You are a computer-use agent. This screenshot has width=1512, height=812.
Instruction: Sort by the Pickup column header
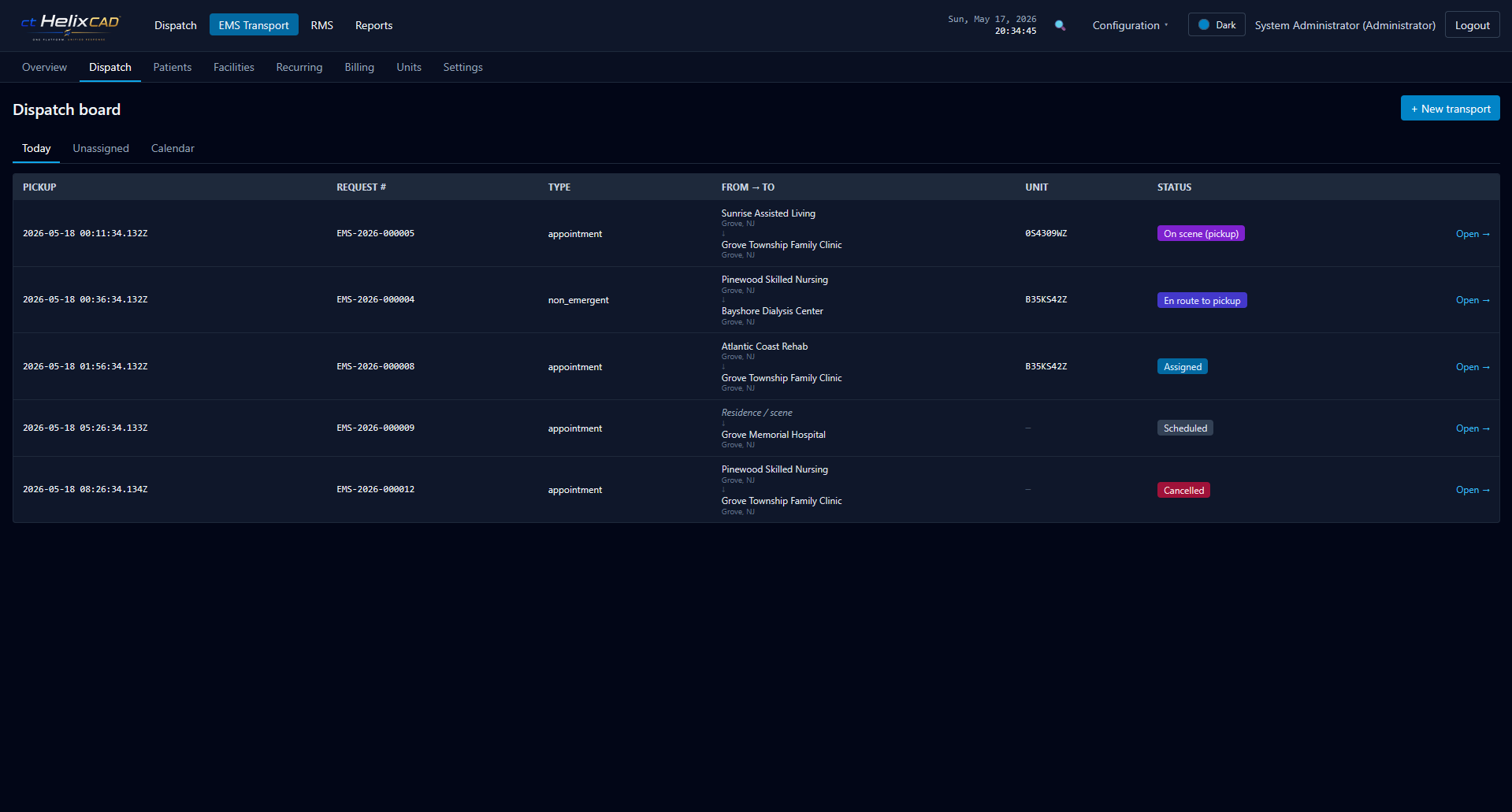point(39,187)
